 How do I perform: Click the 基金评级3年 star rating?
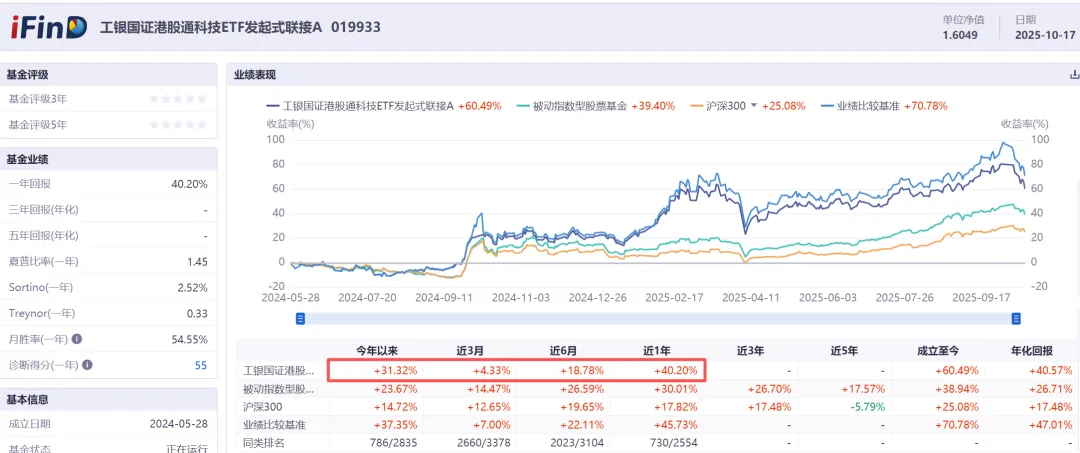coord(177,99)
